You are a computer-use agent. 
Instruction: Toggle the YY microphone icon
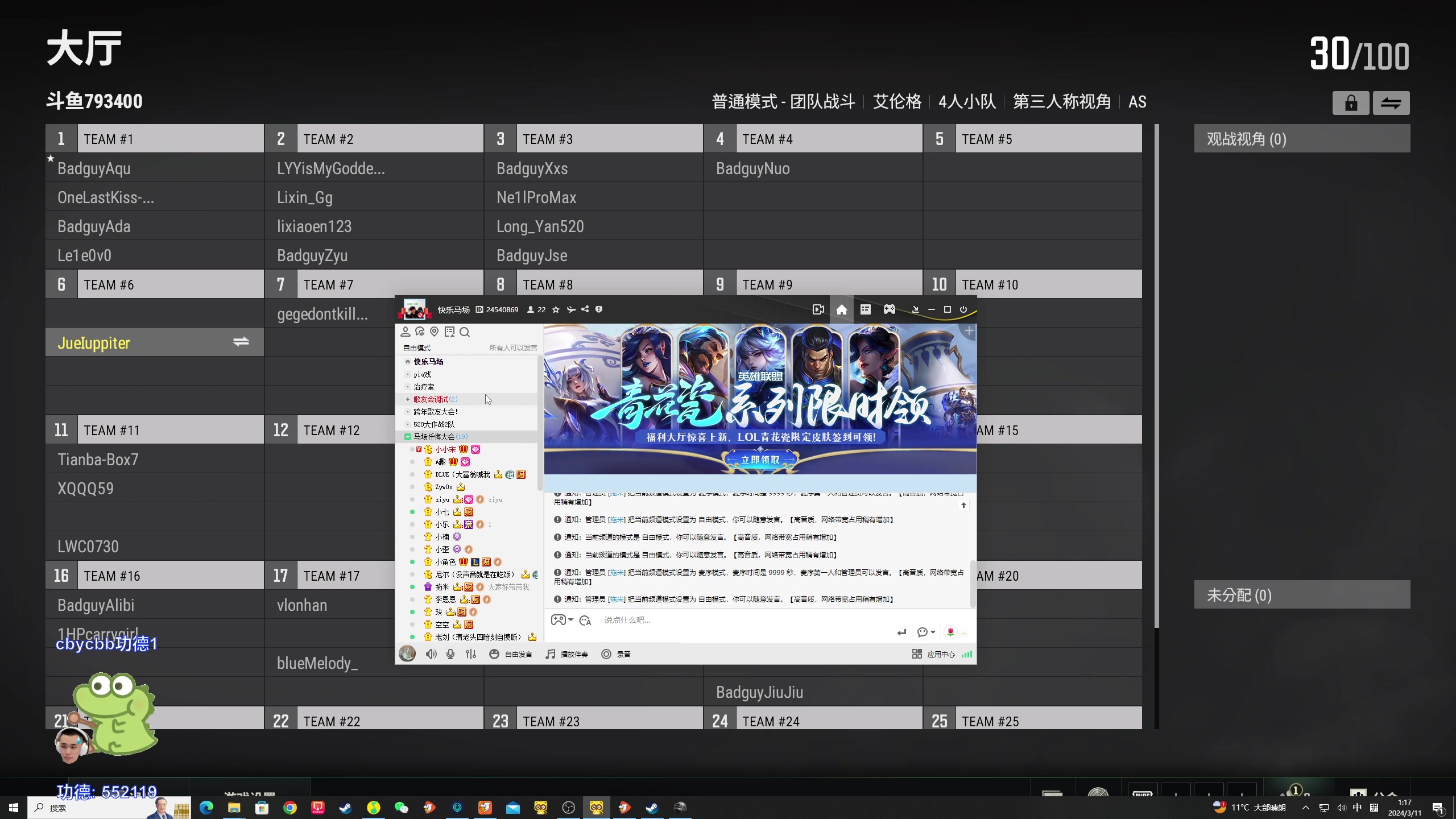click(450, 654)
